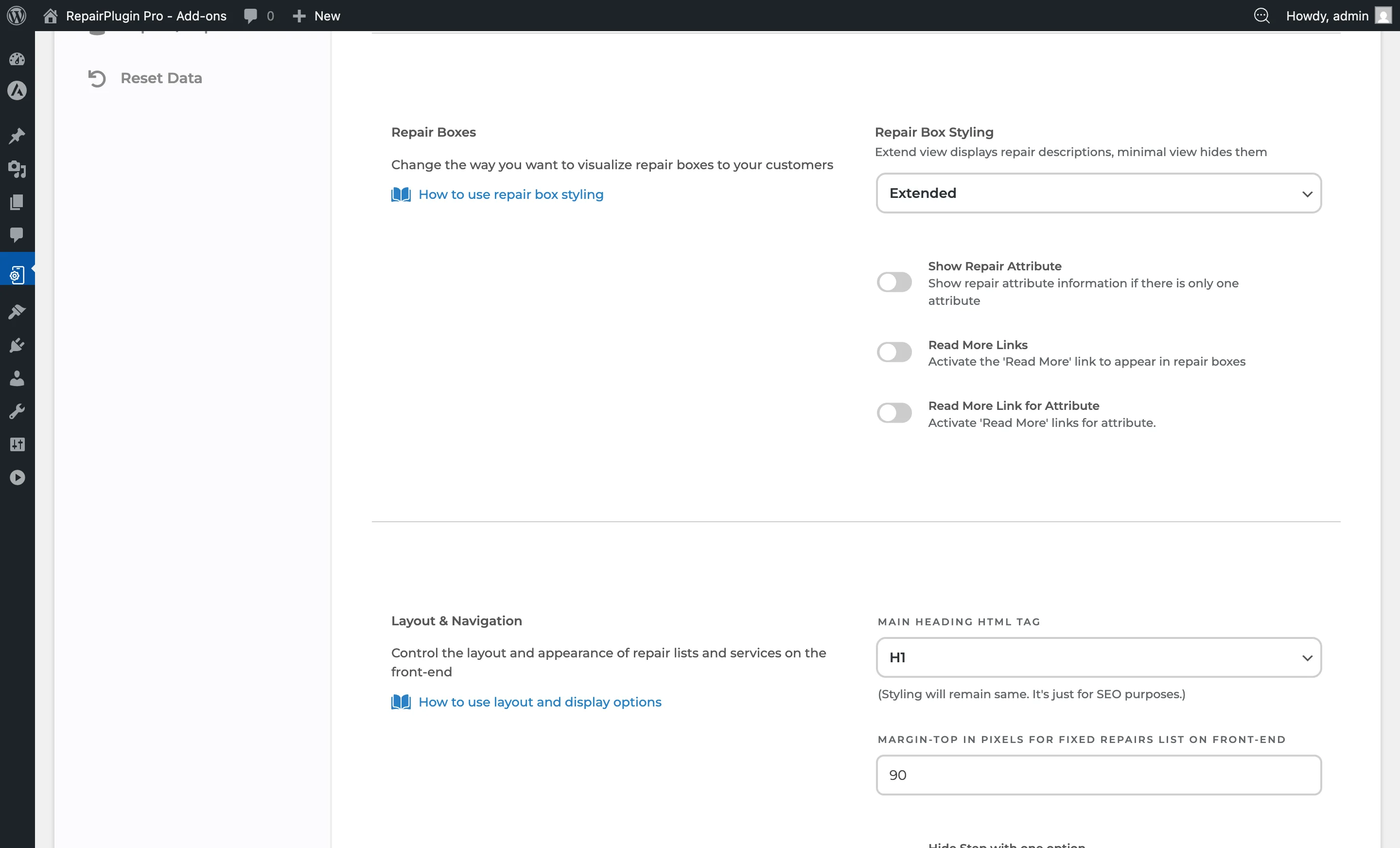
Task: Turn on Read More Link for Attribute
Action: (894, 413)
